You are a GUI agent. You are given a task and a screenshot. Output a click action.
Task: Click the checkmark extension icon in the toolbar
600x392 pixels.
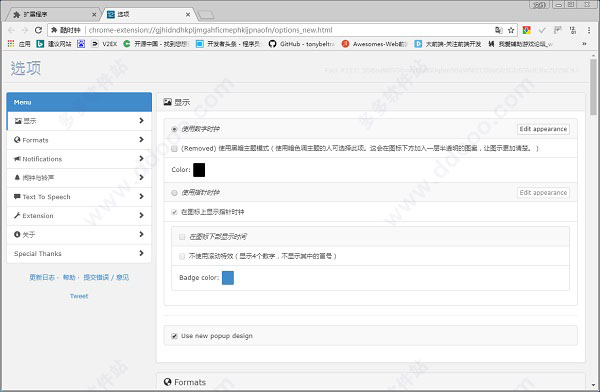[542, 30]
